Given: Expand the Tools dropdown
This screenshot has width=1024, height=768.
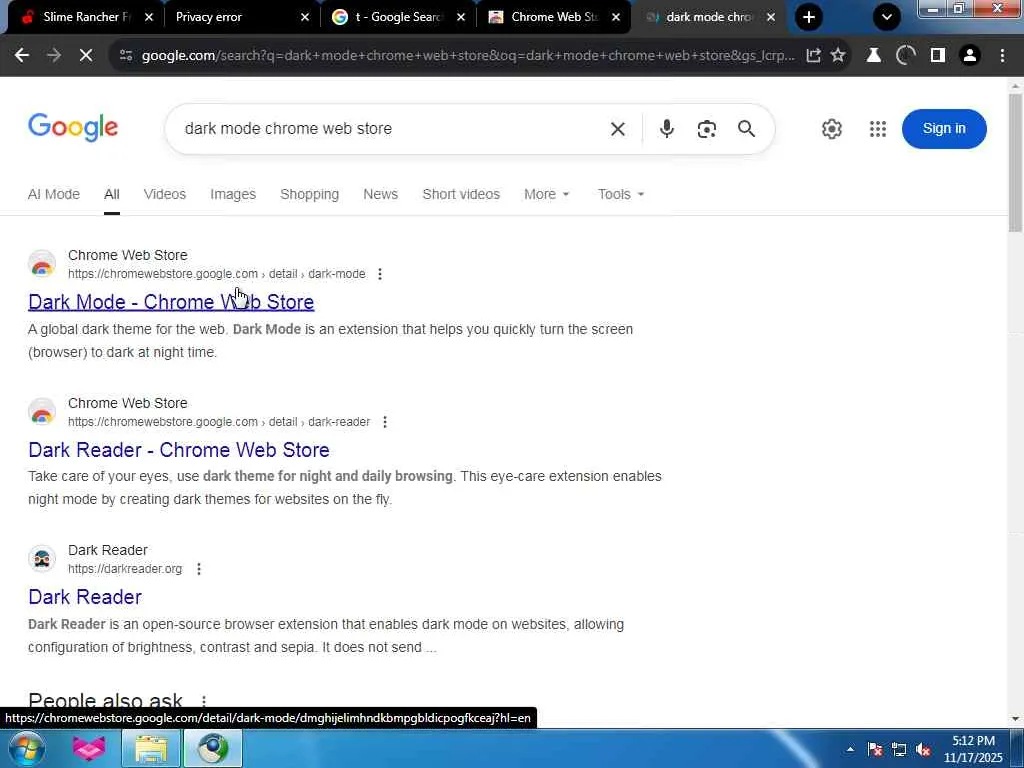Looking at the screenshot, I should click(x=620, y=195).
